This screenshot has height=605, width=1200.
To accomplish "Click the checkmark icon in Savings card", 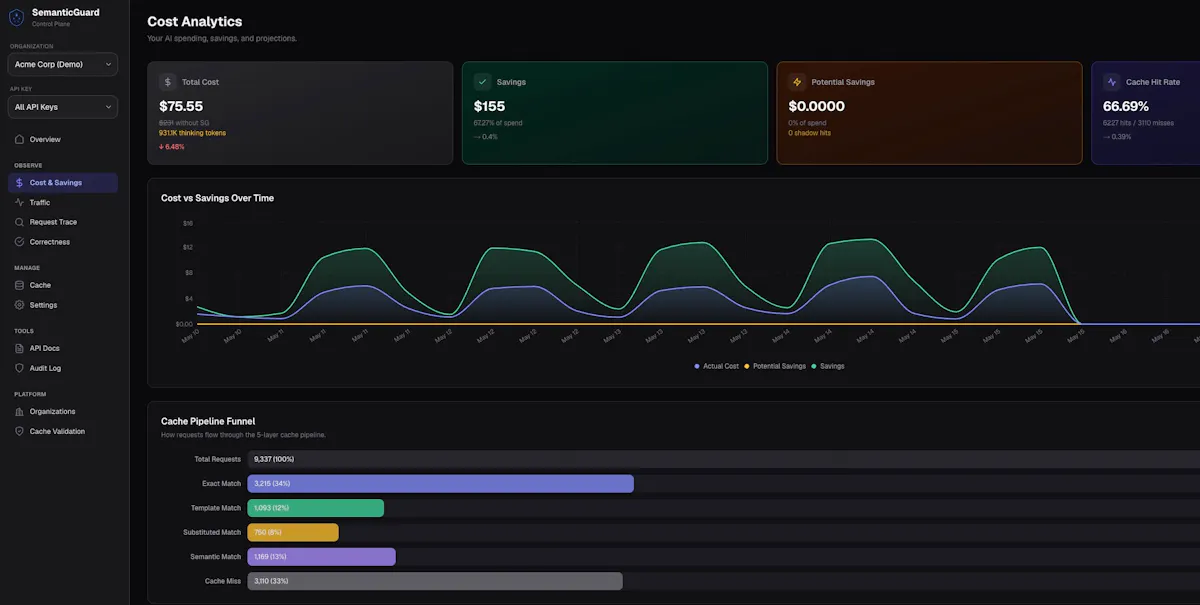I will click(483, 82).
